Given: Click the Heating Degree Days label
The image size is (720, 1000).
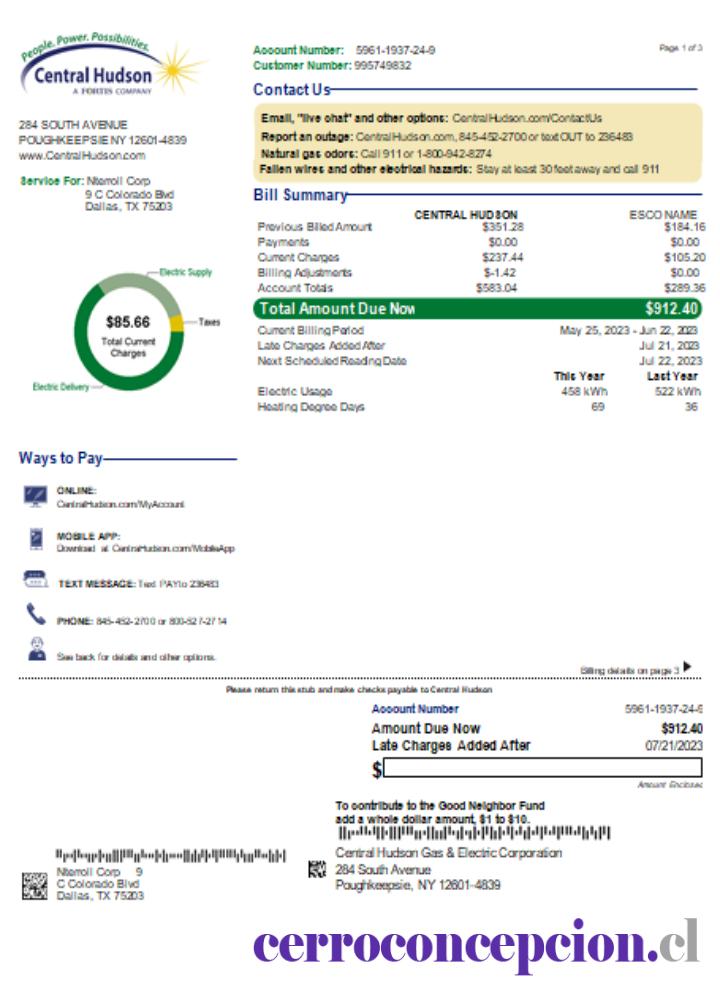Looking at the screenshot, I should click(x=311, y=407).
